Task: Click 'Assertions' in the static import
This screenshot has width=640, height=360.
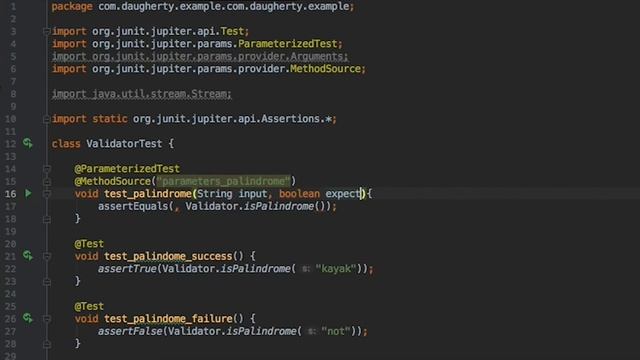Action: pos(290,119)
